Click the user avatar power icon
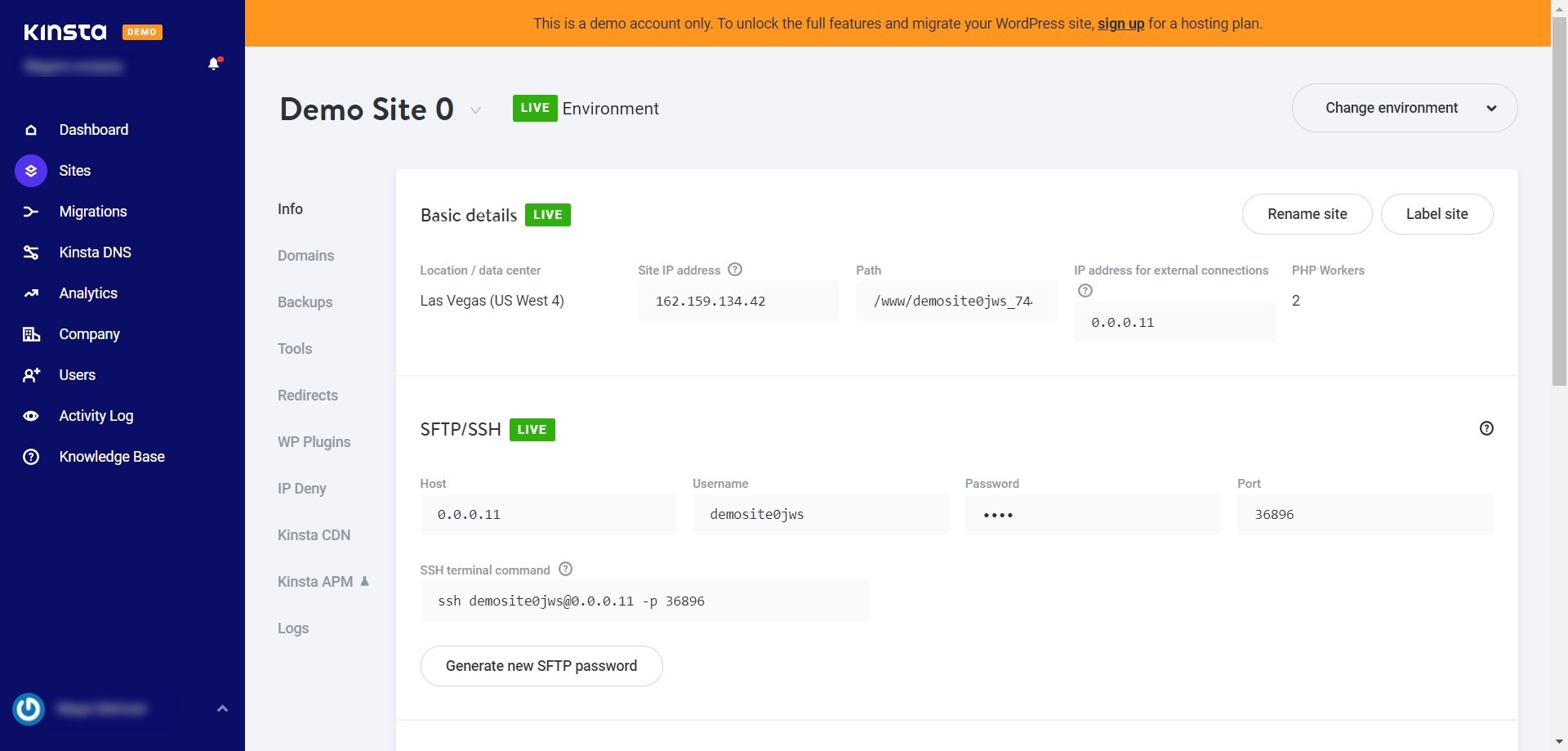Viewport: 1568px width, 751px height. tap(29, 709)
